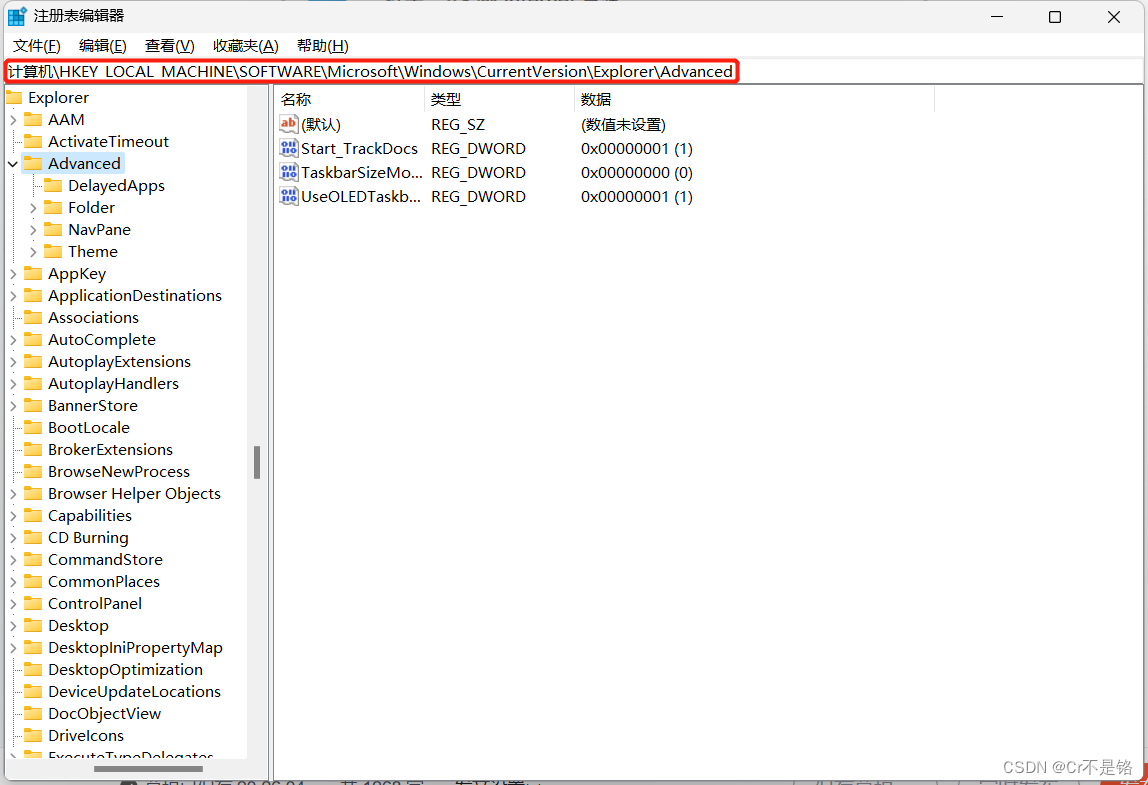
Task: Click the AAM folder icon
Action: pos(33,119)
